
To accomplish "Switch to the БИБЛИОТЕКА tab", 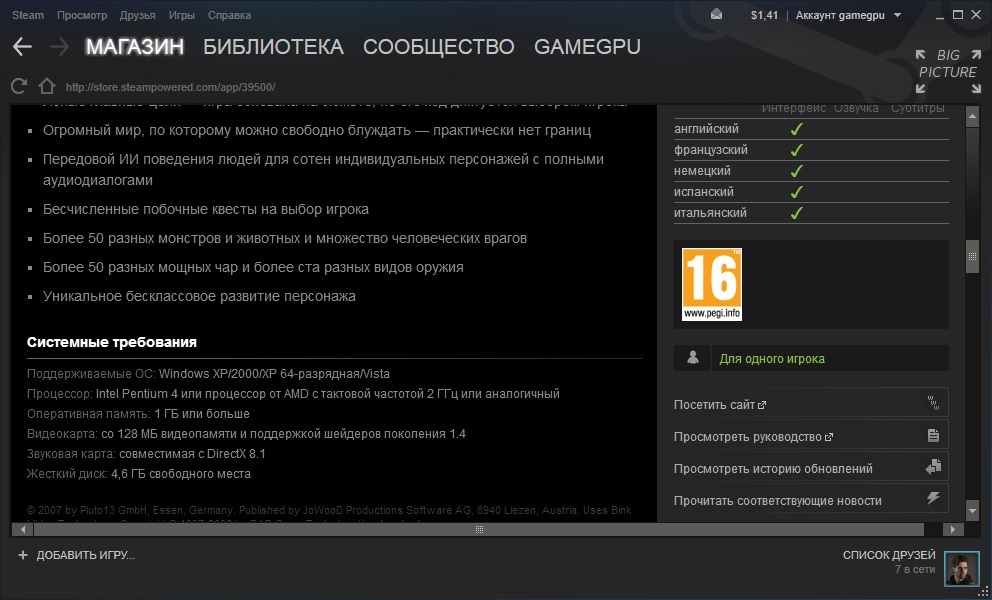I will pyautogui.click(x=273, y=46).
